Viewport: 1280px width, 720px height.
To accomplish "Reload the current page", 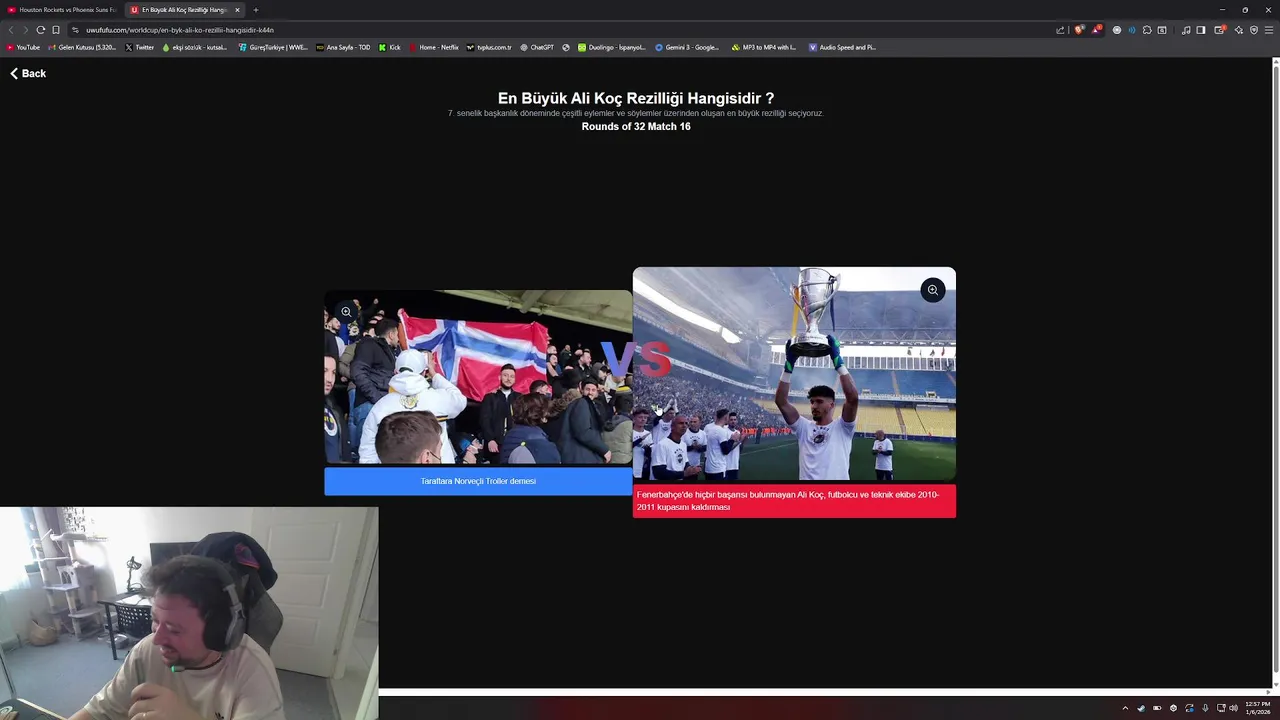I will (x=41, y=30).
